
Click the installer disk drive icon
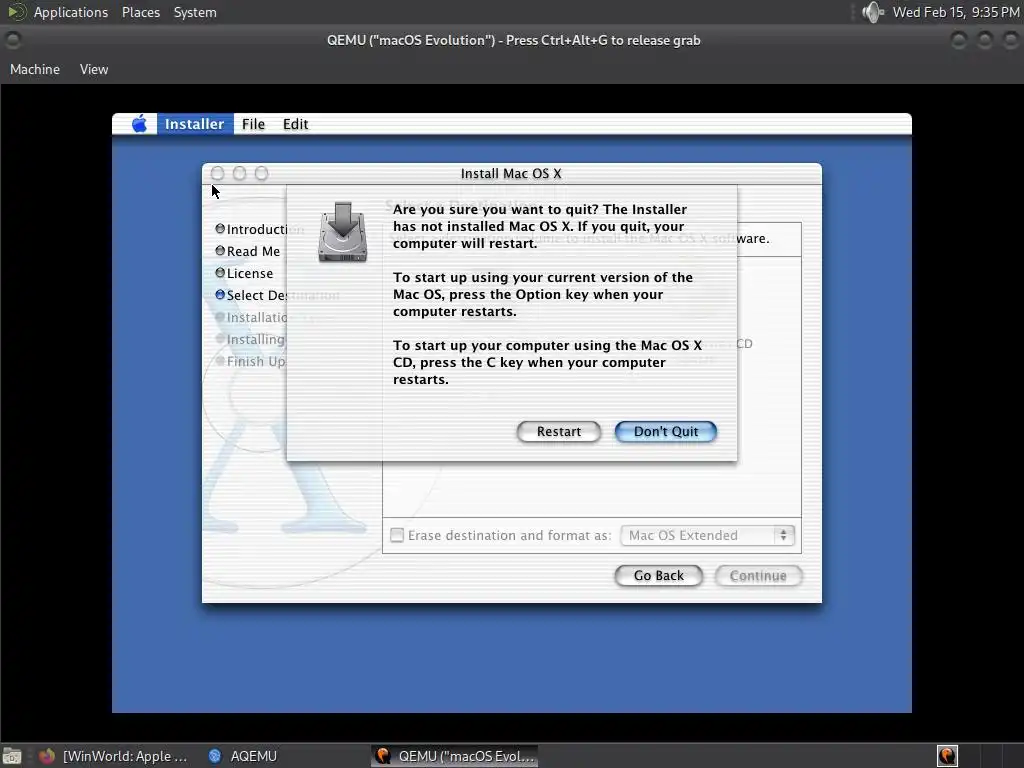[x=342, y=232]
